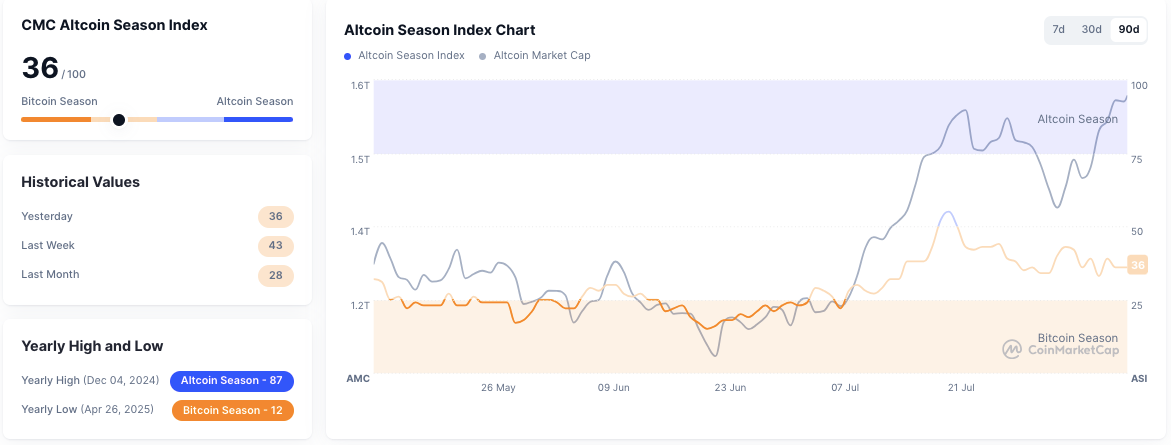Toggle Altcoin Market Cap legend series
The image size is (1171, 445).
coord(541,56)
